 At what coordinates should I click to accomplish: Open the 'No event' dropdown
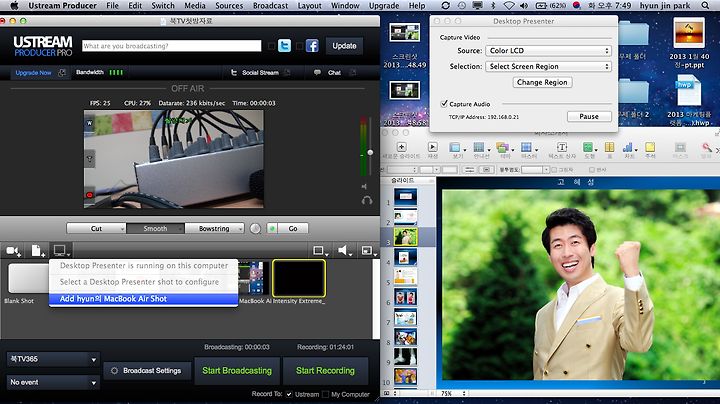(x=54, y=382)
